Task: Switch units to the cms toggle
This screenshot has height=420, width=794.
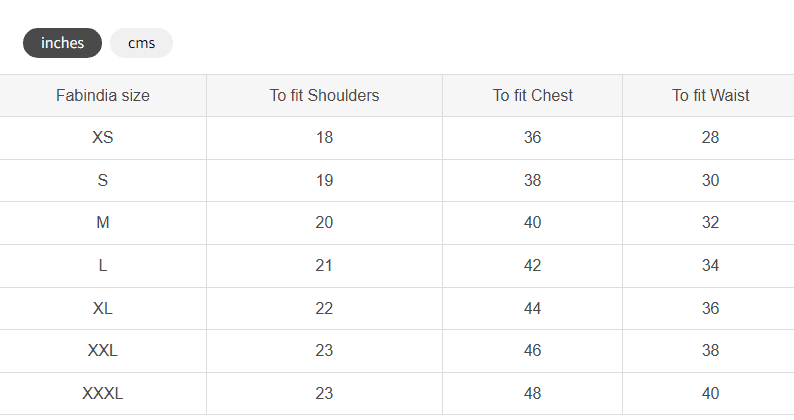Action: [141, 43]
